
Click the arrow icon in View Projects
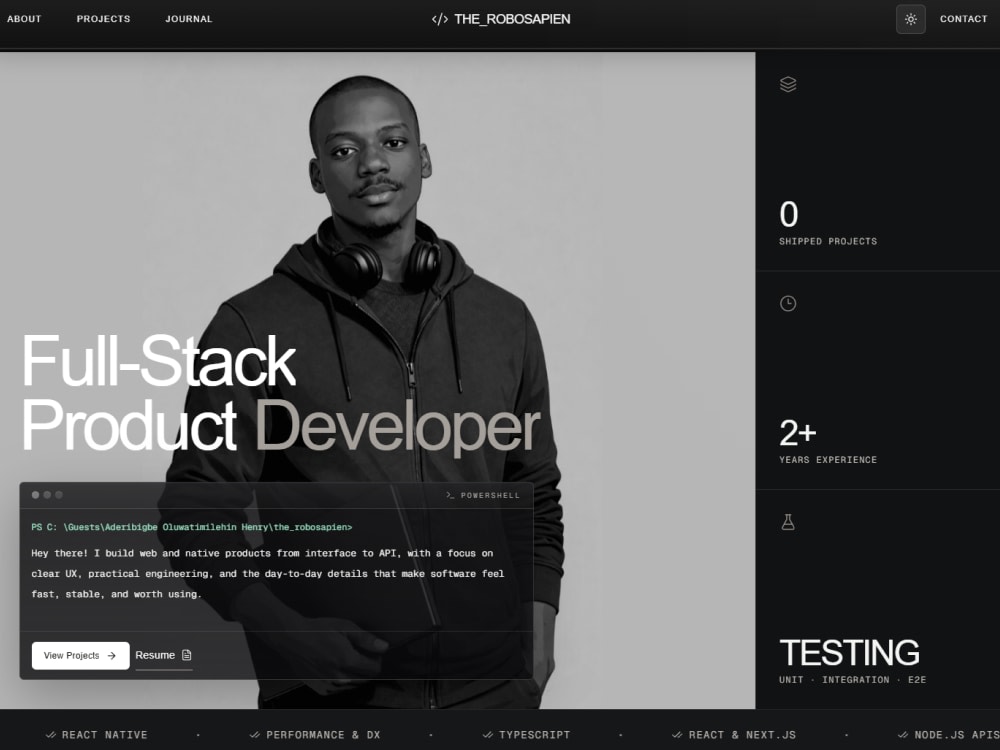click(112, 656)
